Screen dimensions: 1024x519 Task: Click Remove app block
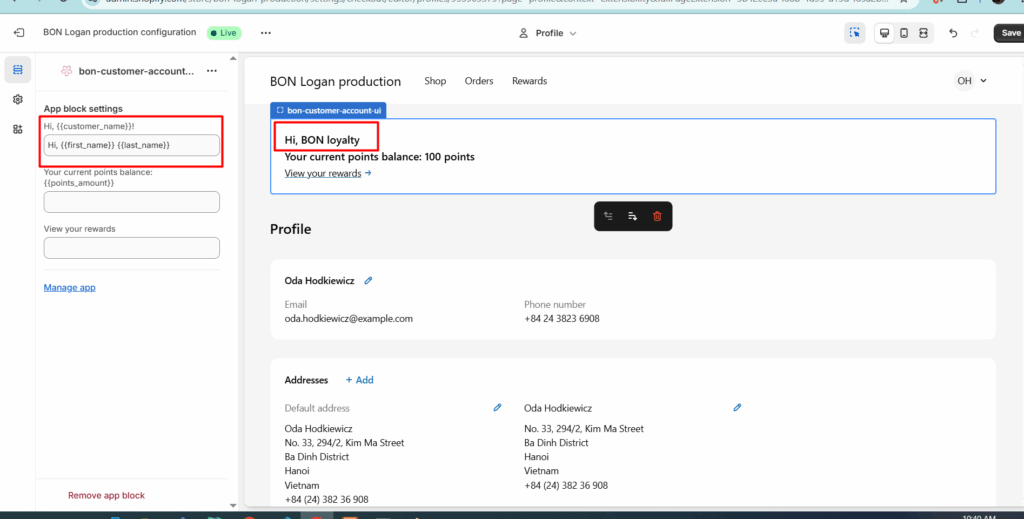(x=106, y=495)
